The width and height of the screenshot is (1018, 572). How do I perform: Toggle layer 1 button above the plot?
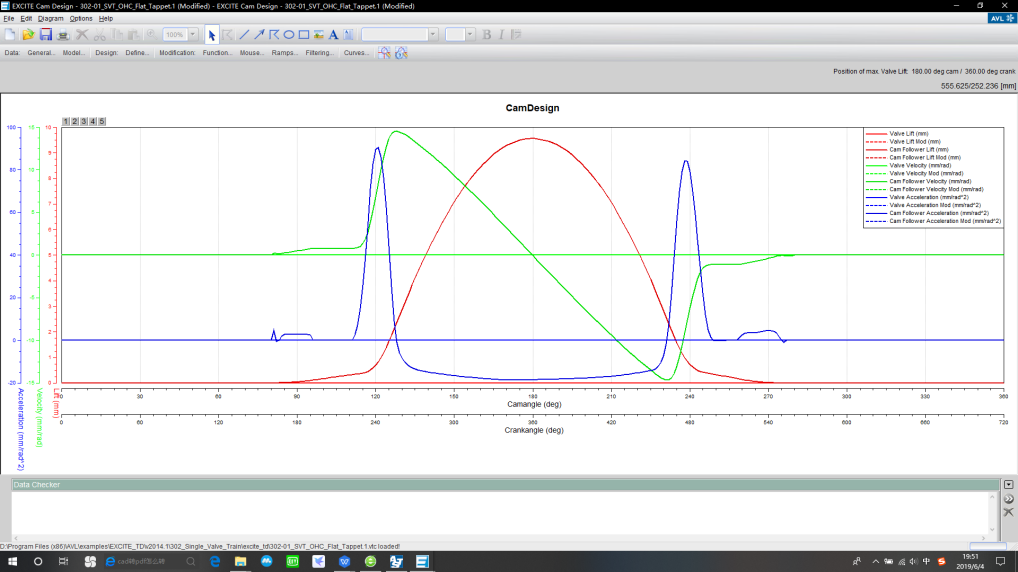tap(66, 121)
